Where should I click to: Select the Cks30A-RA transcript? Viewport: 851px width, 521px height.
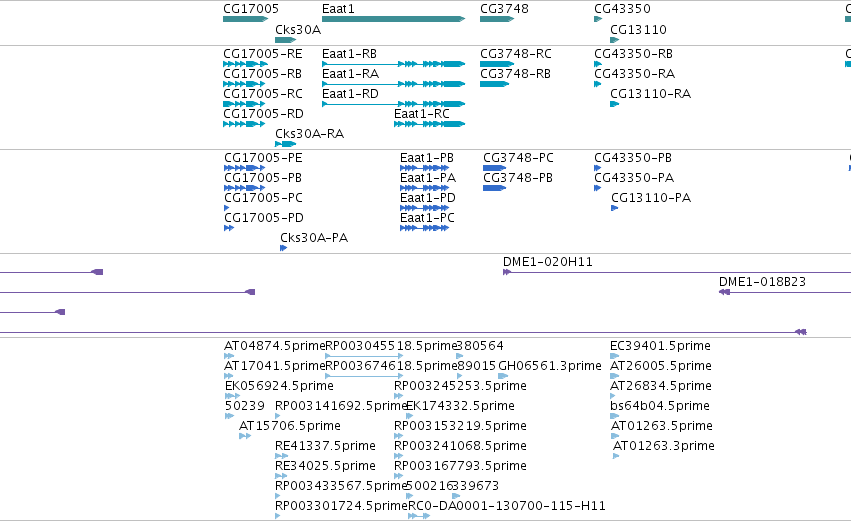coord(285,144)
